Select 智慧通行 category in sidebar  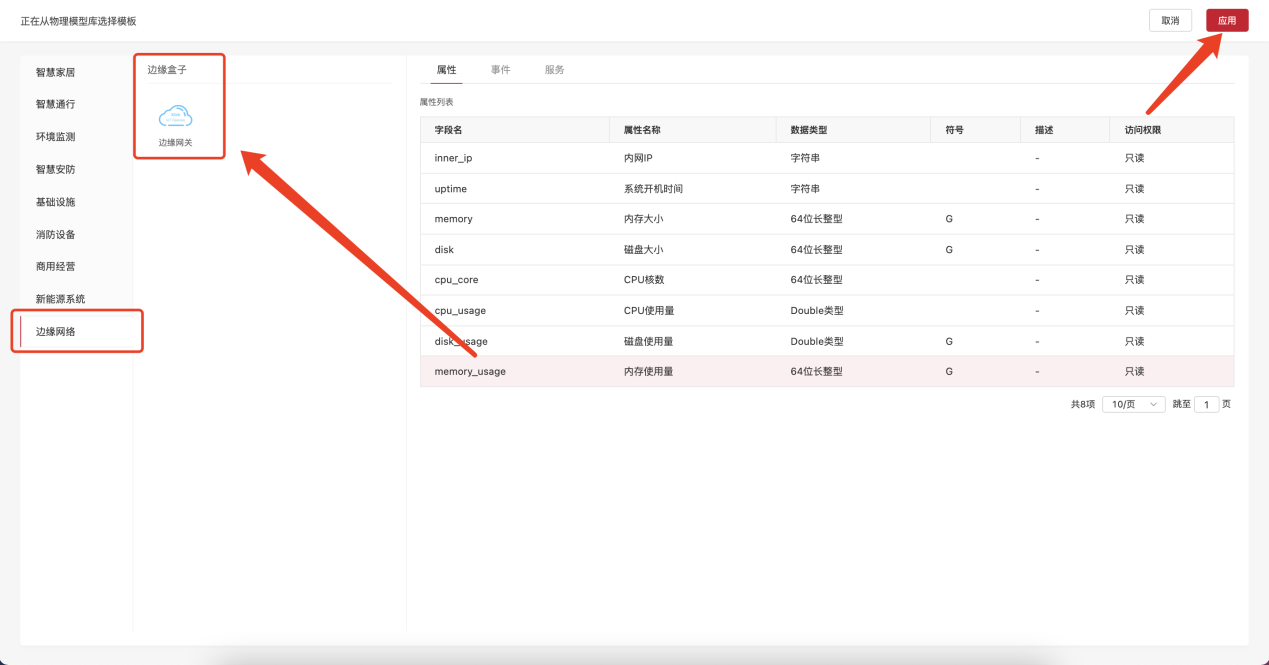coord(56,104)
